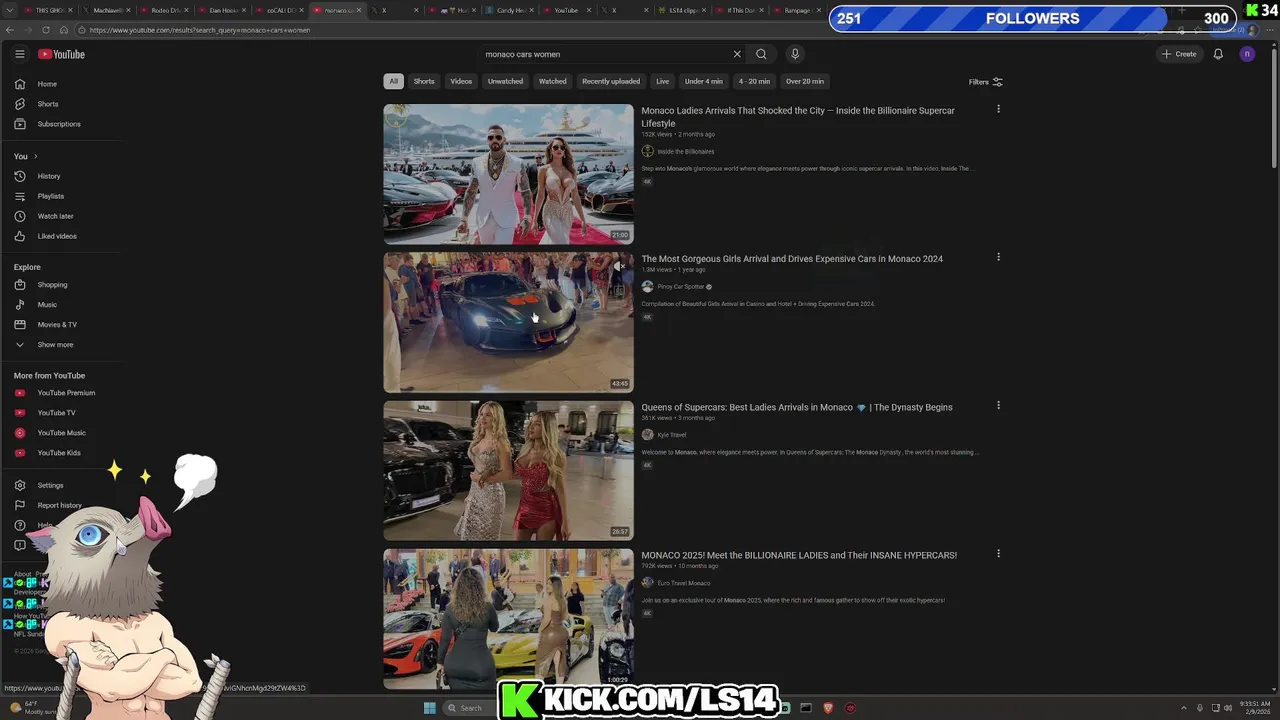The image size is (1280, 720).
Task: Open Inside the Billionaires channel
Action: pyautogui.click(x=685, y=152)
